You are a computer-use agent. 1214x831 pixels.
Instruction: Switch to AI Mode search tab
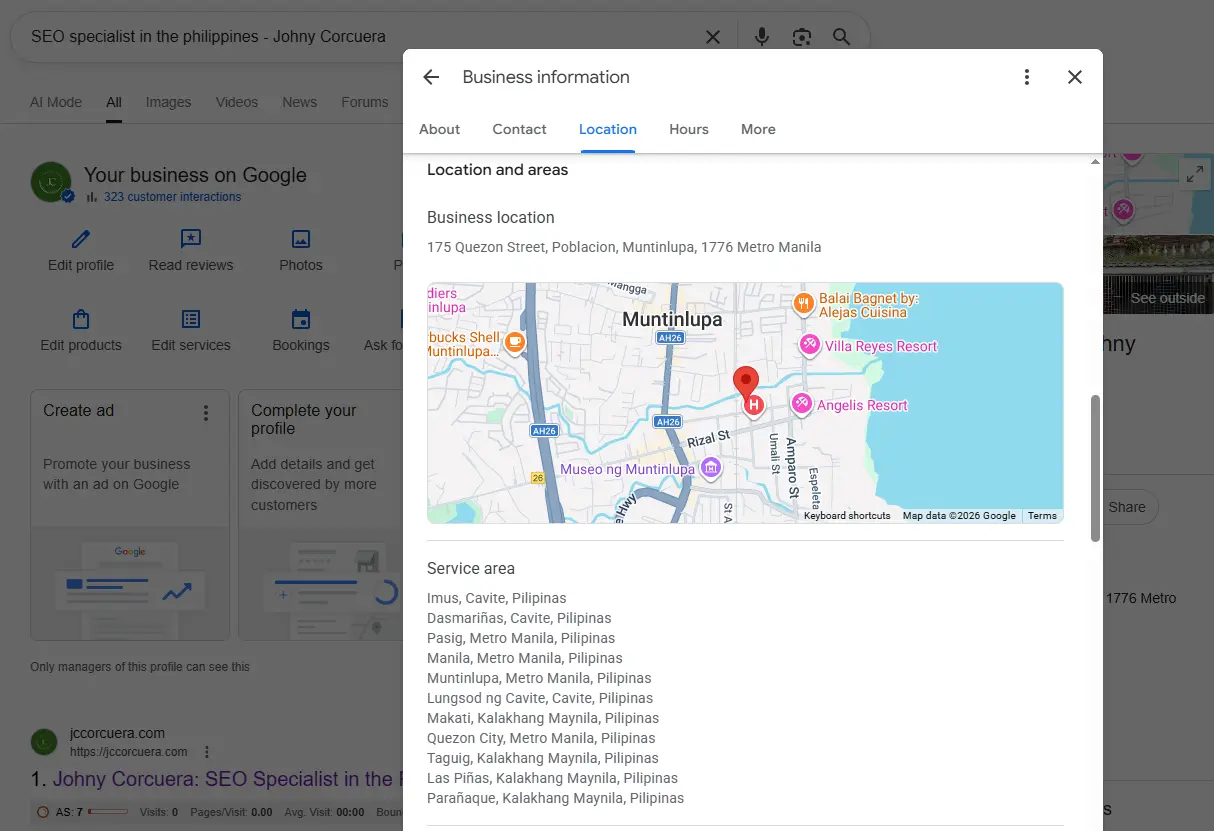(x=56, y=102)
